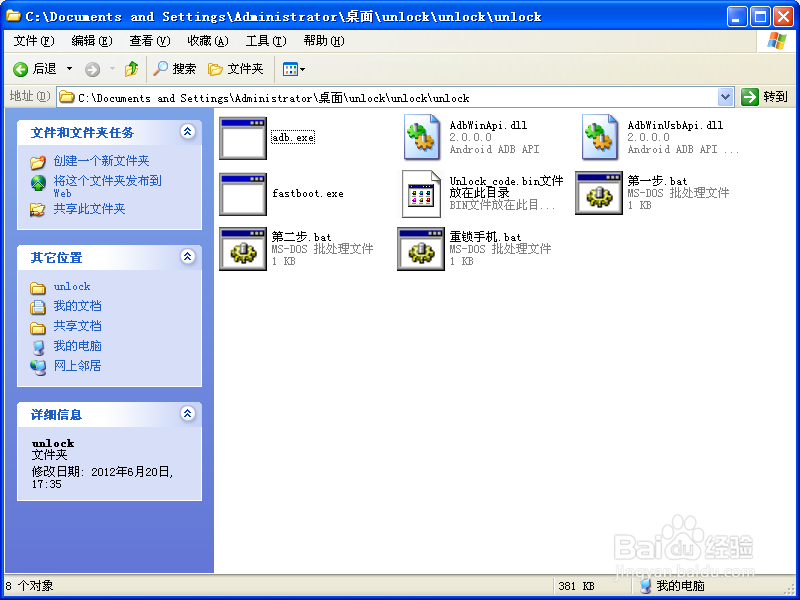Select the 重锁手机.bat batch file icon
This screenshot has height=600, width=800.
421,249
